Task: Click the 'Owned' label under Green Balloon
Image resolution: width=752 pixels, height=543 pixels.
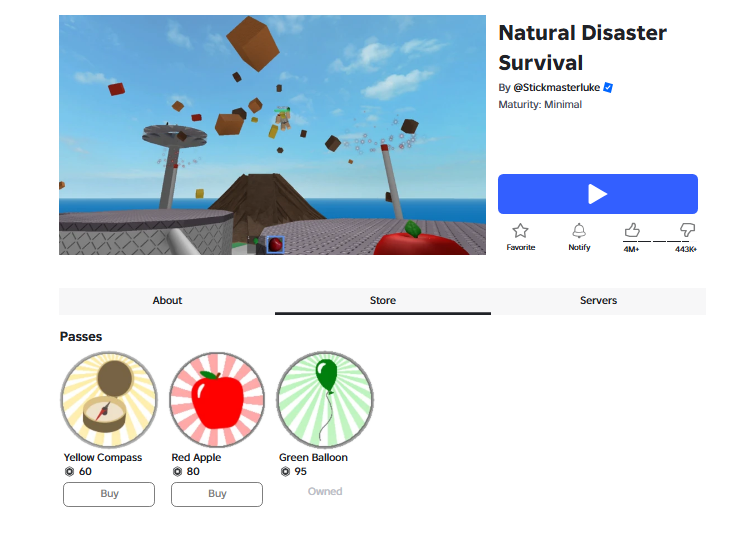Action: pos(325,492)
